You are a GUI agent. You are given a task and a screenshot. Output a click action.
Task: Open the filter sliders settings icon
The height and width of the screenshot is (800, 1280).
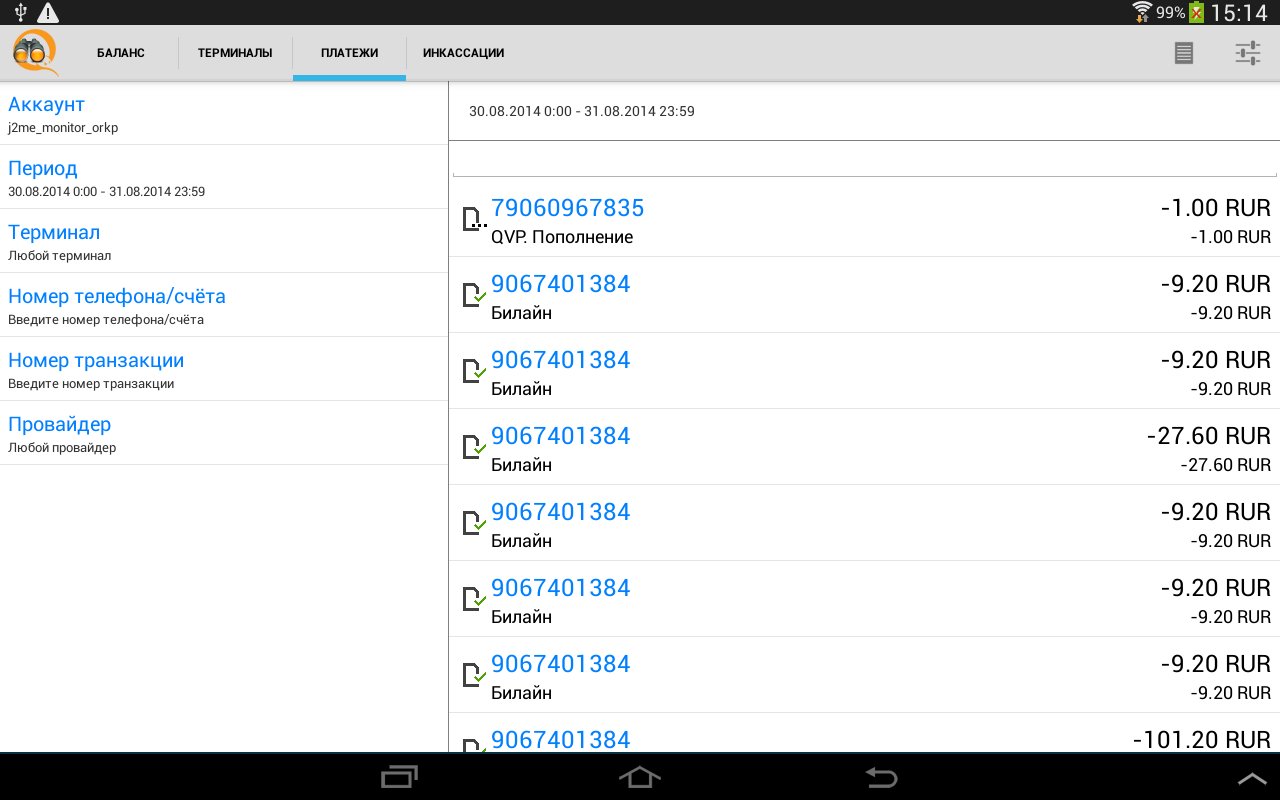pos(1248,53)
